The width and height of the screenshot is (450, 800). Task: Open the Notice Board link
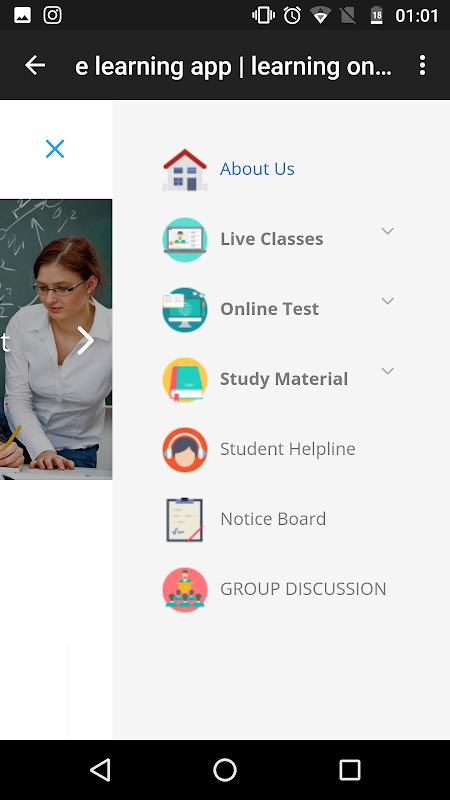[x=273, y=519]
